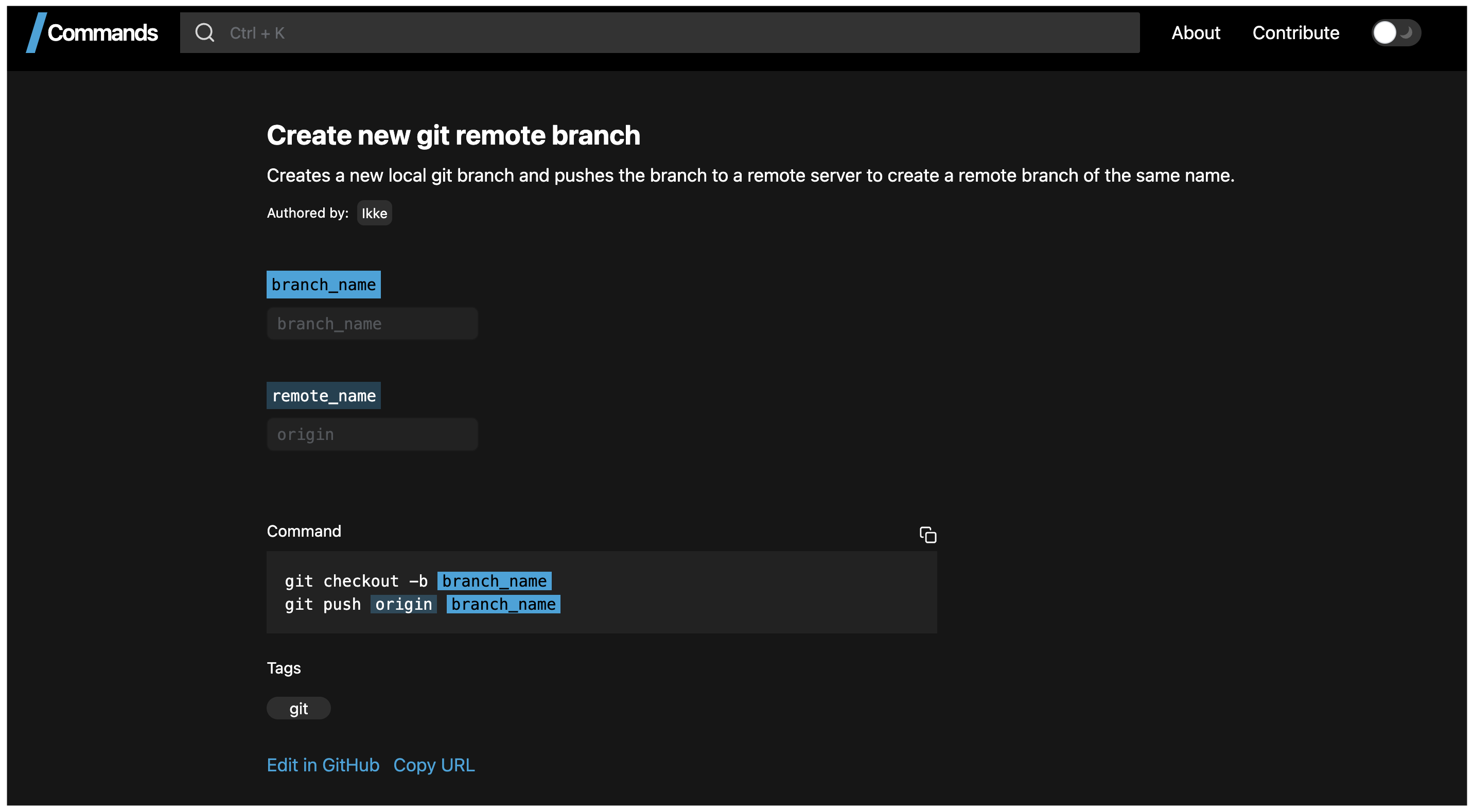Open the Contribute page
The width and height of the screenshot is (1473, 812).
pyautogui.click(x=1296, y=32)
